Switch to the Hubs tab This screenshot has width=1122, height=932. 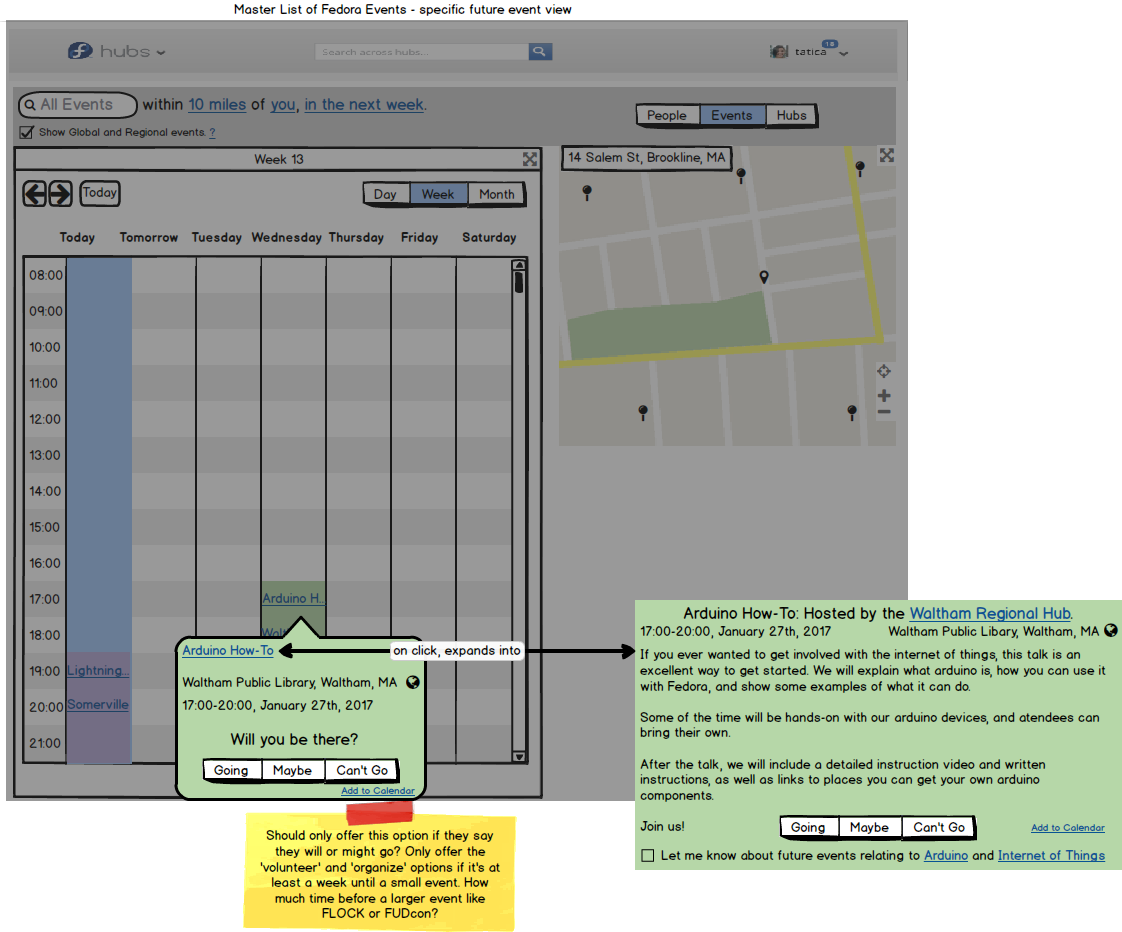coord(791,115)
